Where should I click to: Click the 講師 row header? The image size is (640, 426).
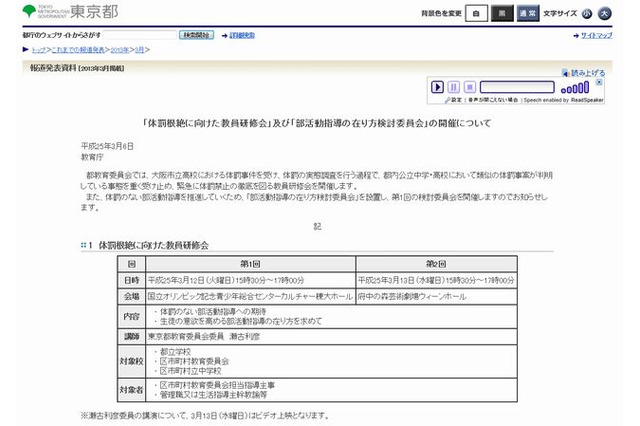tap(131, 337)
